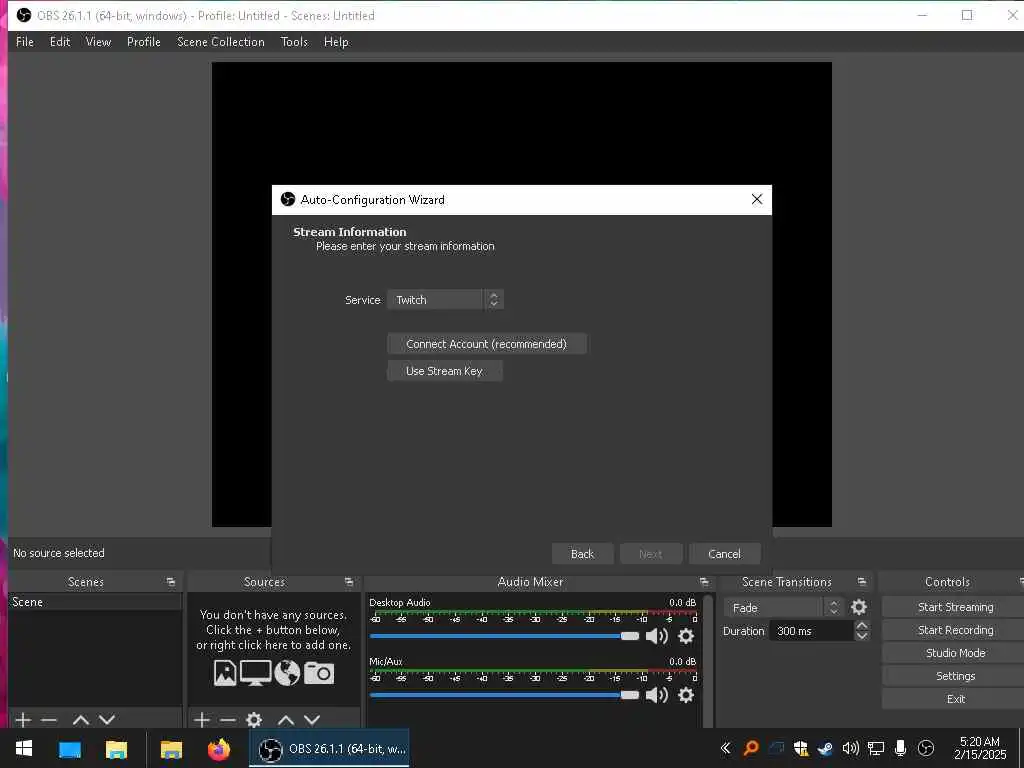Click Steam tray icon

click(825, 748)
